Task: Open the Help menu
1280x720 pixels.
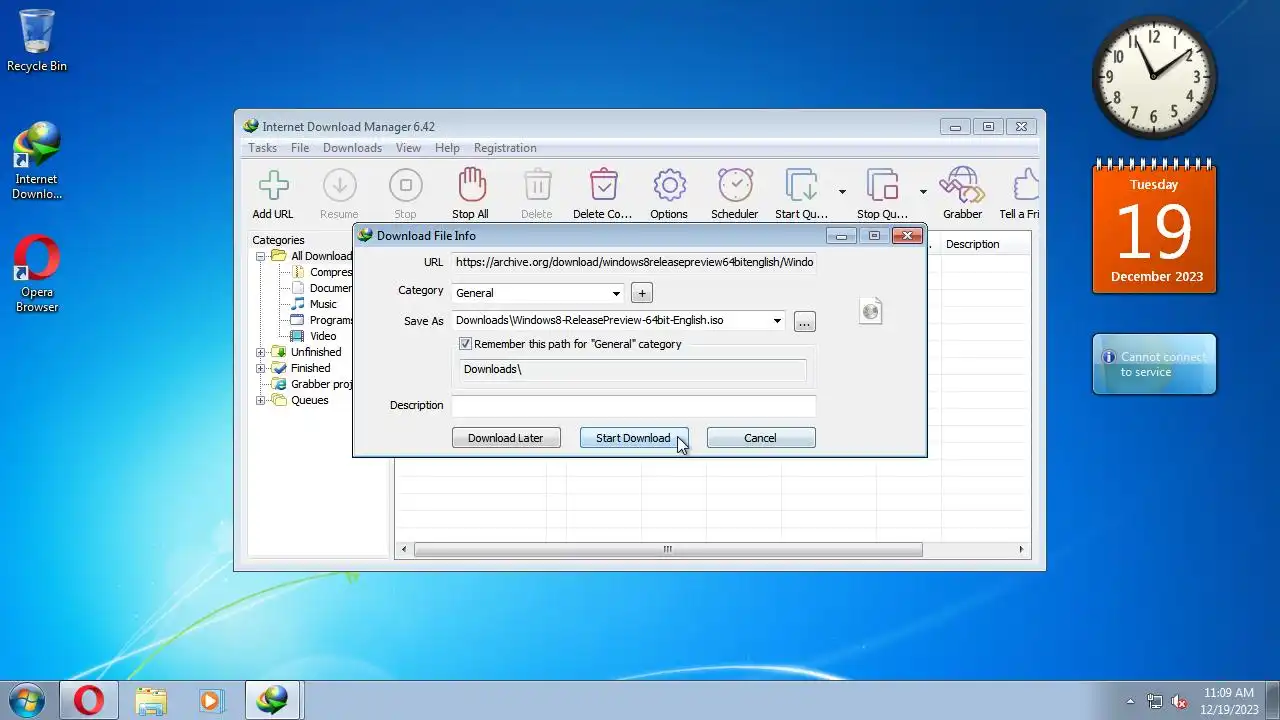Action: click(x=447, y=148)
